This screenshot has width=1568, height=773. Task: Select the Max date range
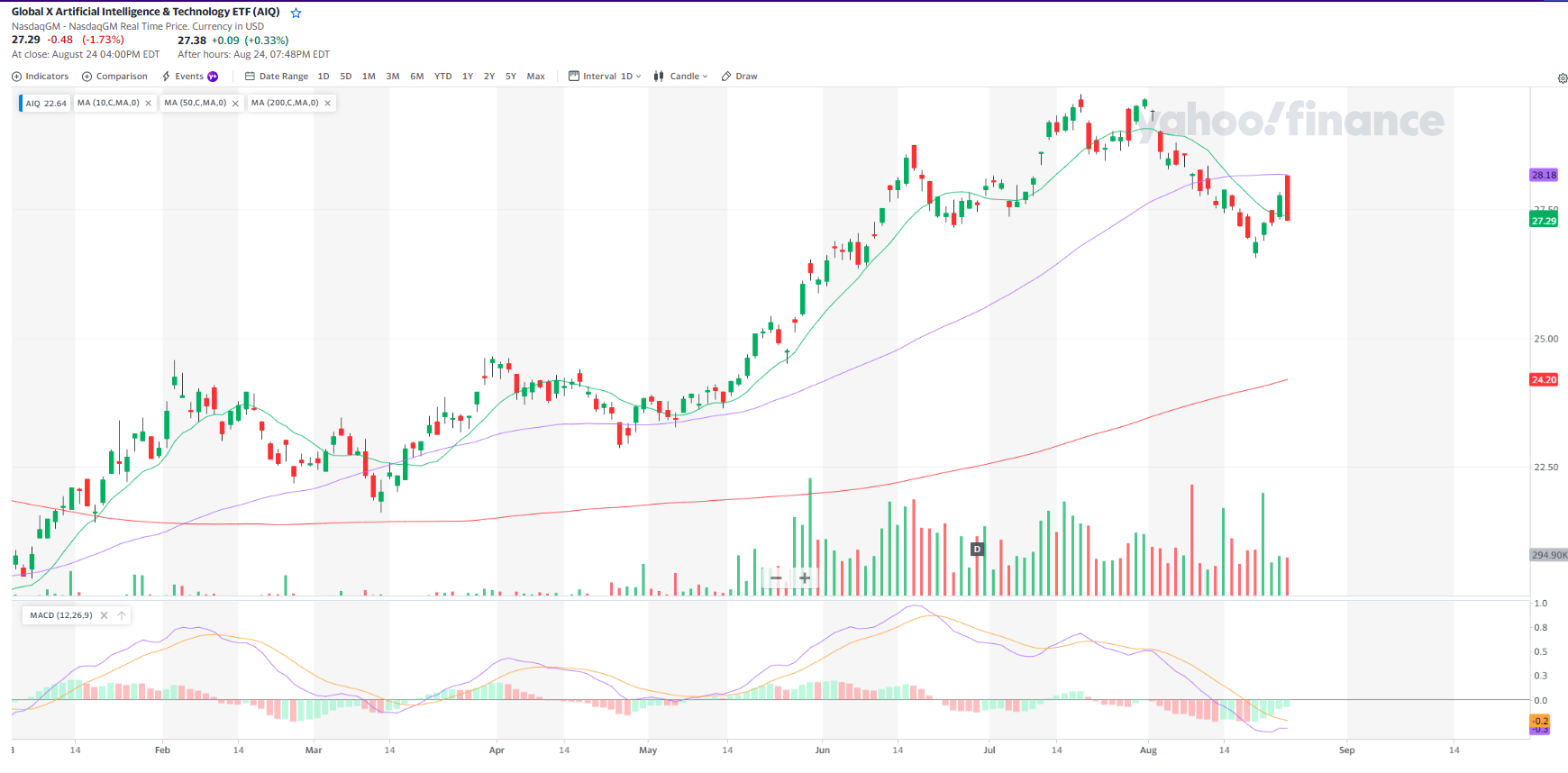tap(536, 77)
